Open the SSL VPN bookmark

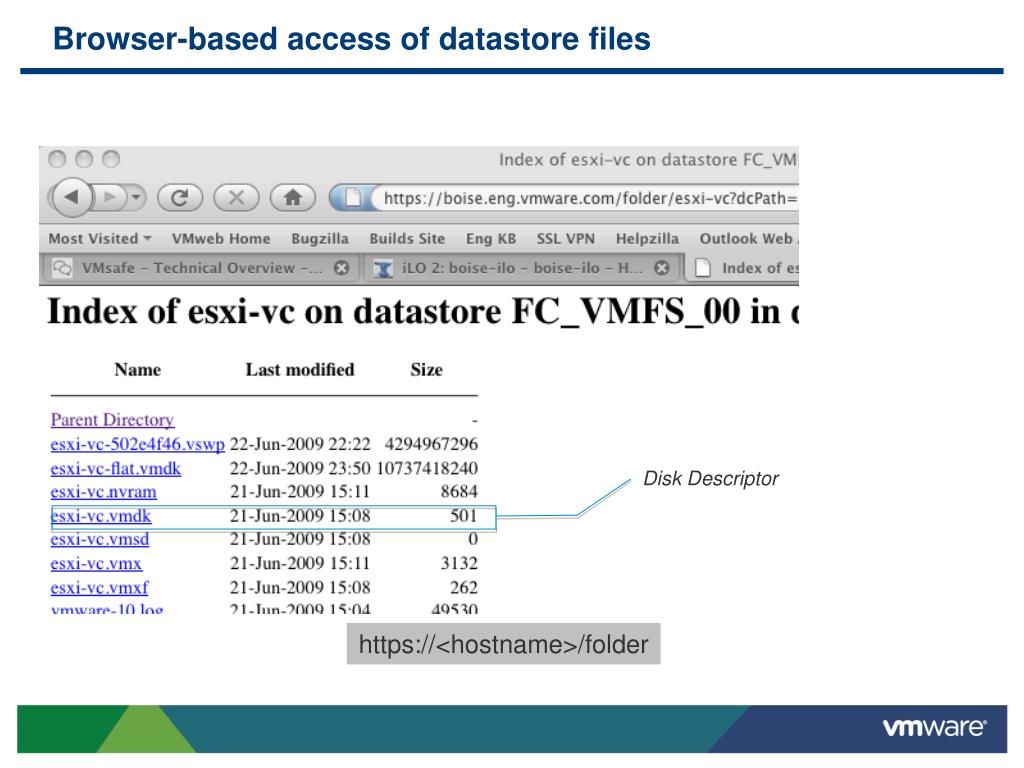[x=566, y=238]
